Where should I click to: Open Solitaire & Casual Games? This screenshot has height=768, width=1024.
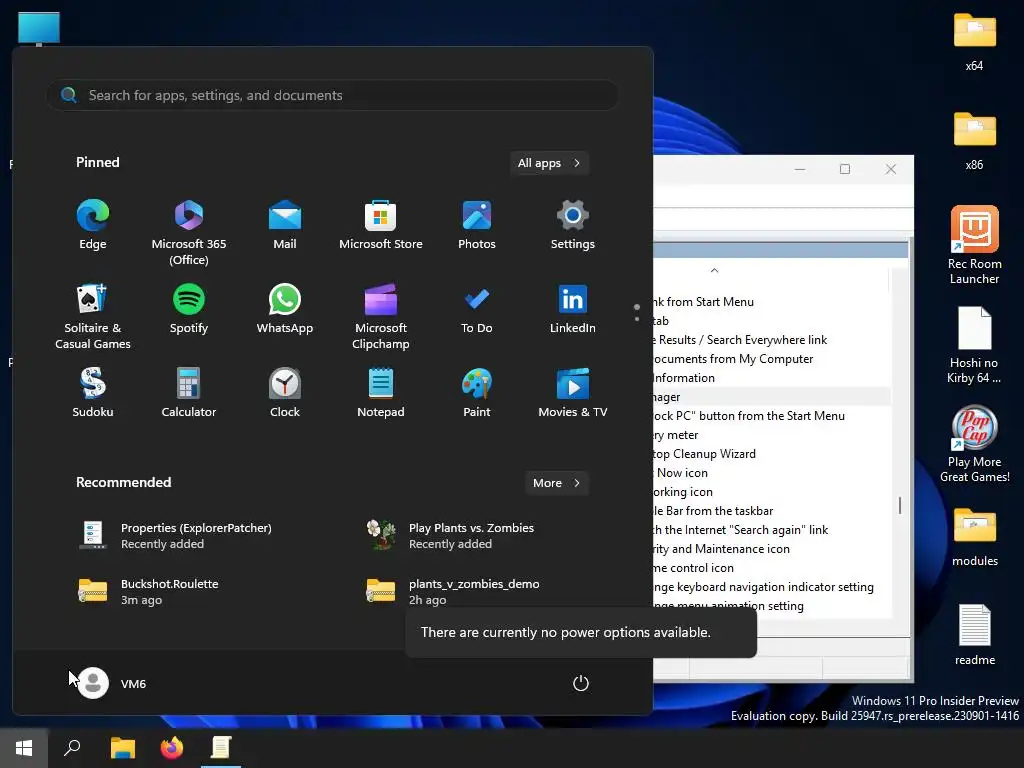pos(93,317)
